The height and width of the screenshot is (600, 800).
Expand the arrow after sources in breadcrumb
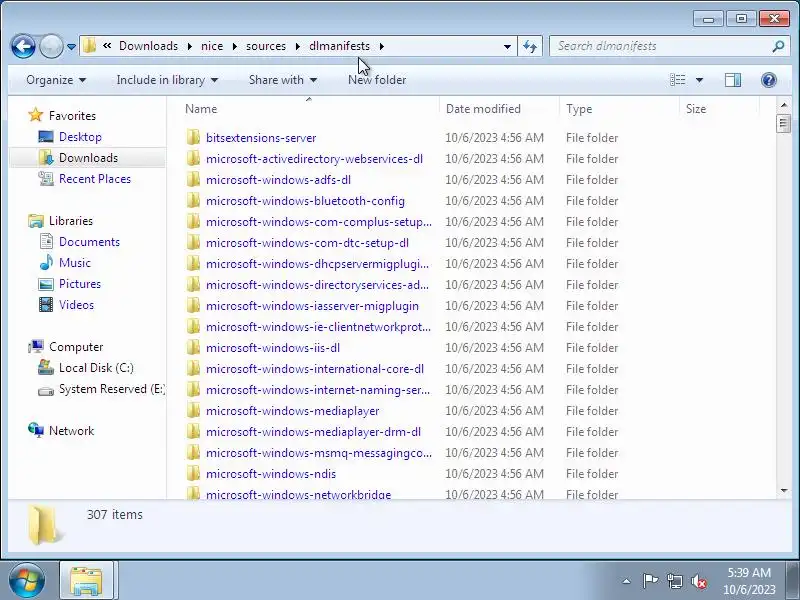point(297,46)
